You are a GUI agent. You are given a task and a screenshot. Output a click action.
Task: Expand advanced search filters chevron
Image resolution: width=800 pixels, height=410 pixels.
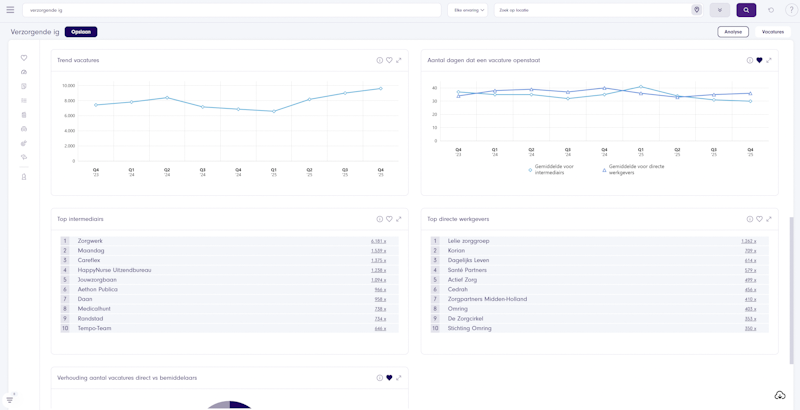[720, 10]
